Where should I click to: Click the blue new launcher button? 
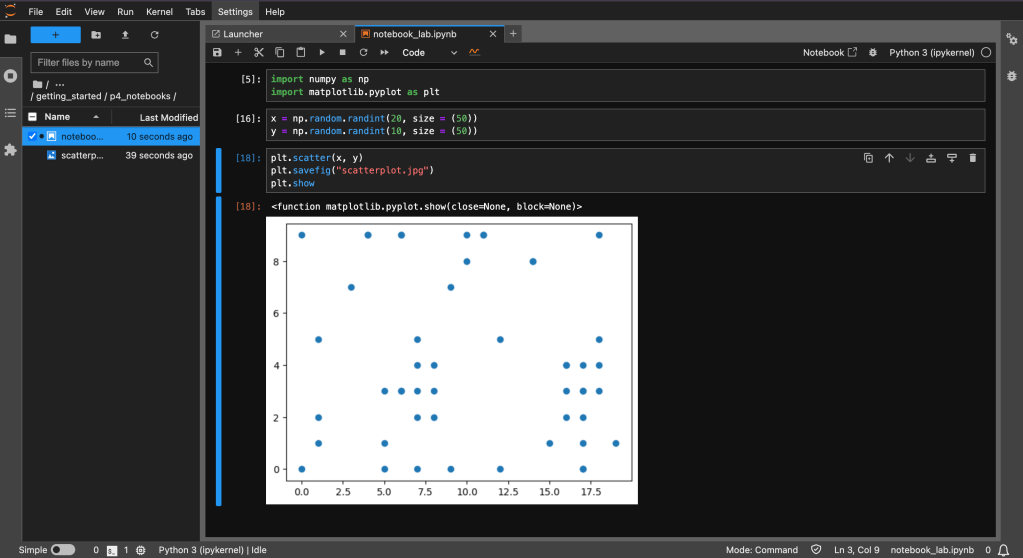coord(55,35)
